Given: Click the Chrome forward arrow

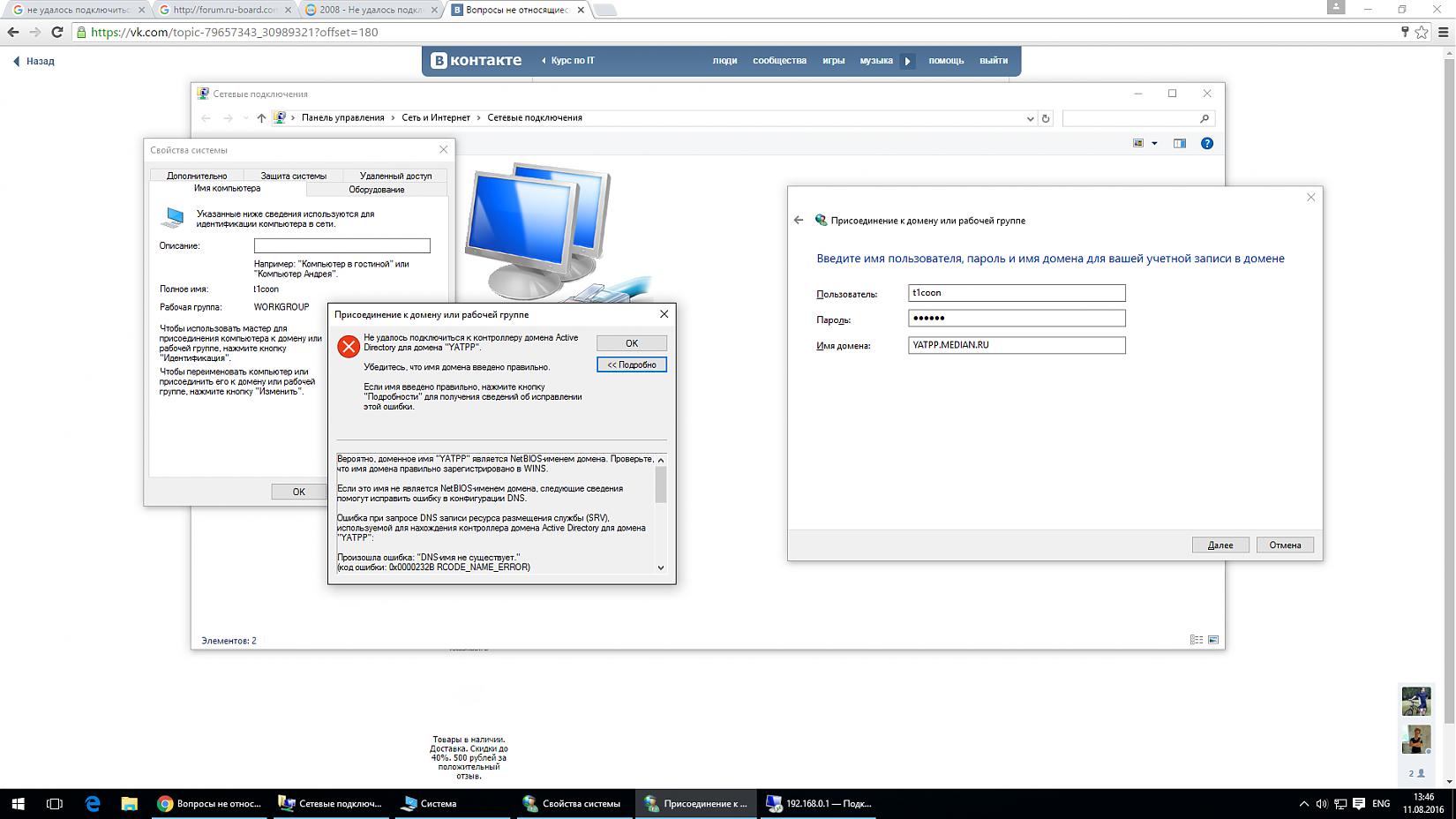Looking at the screenshot, I should coord(35,32).
